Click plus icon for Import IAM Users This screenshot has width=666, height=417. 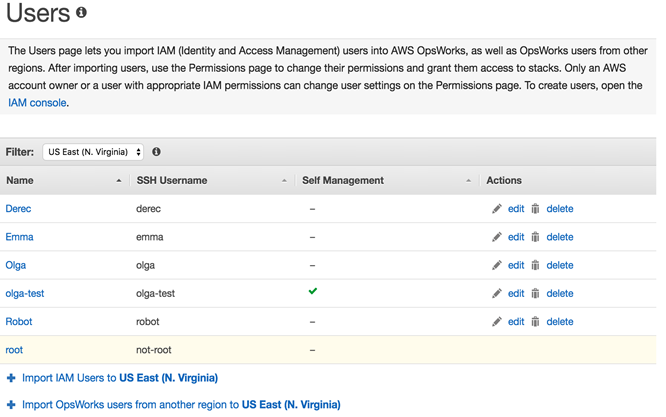click(11, 378)
